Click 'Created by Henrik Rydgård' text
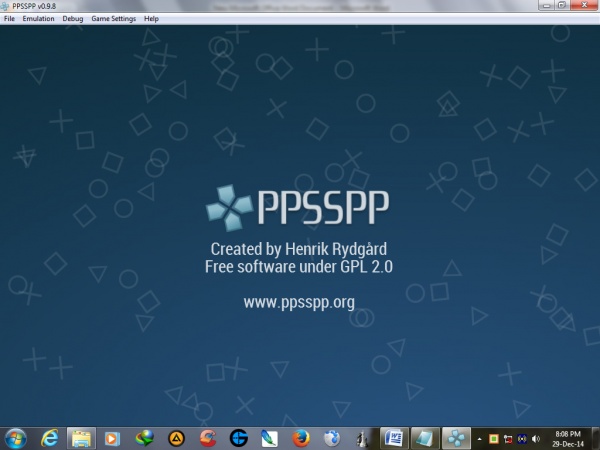Image resolution: width=600 pixels, height=450 pixels. 298,249
